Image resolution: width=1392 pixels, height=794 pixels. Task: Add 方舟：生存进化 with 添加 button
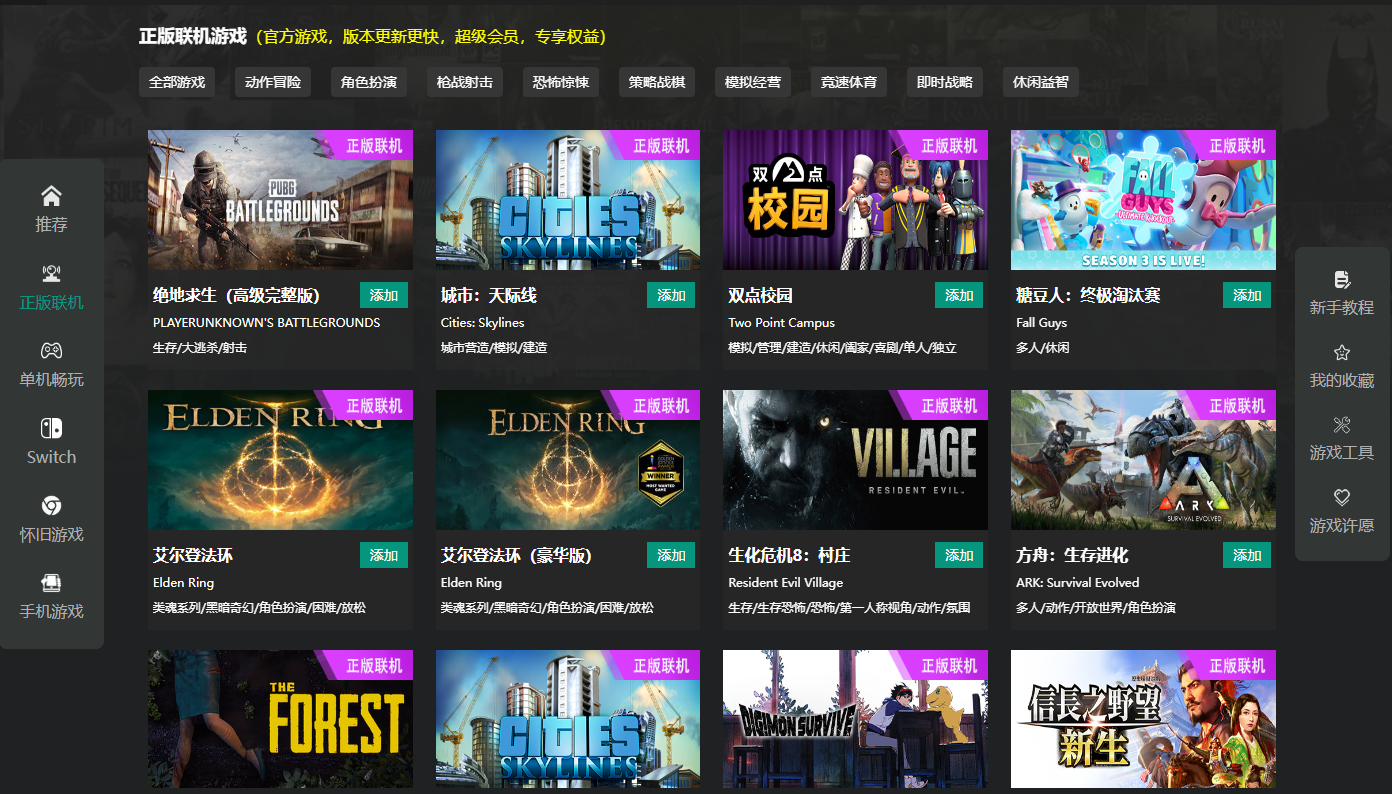(1247, 555)
